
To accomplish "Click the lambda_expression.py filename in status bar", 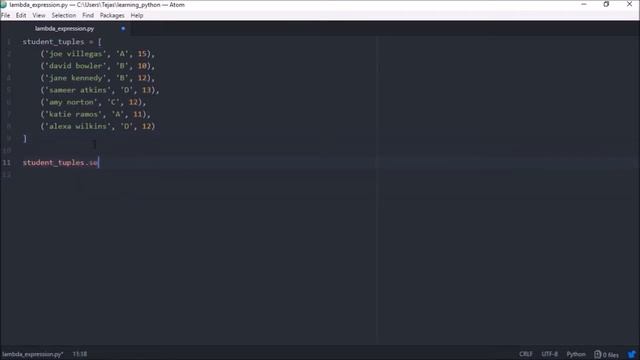I will pyautogui.click(x=33, y=354).
